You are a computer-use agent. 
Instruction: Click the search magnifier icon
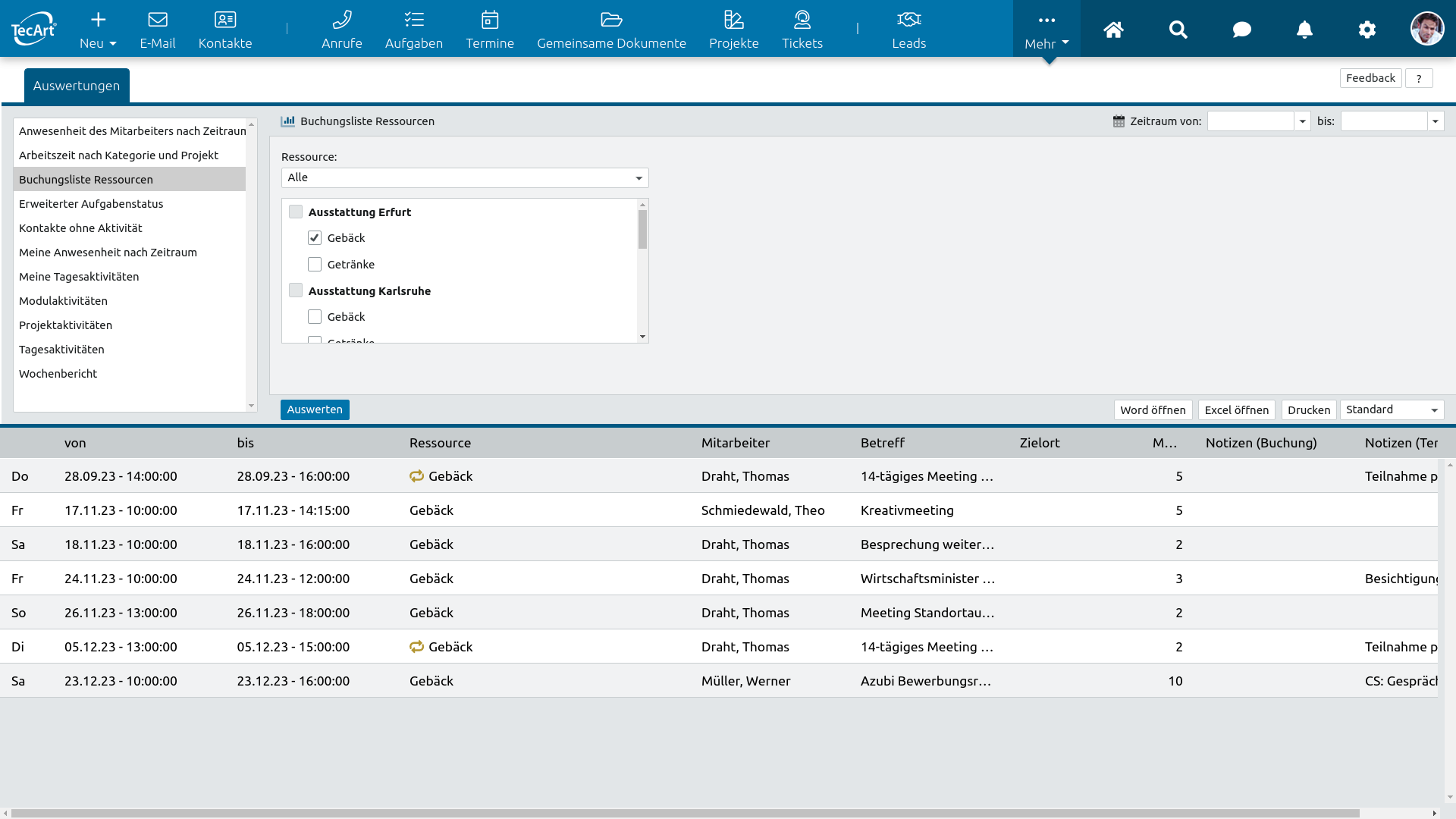pyautogui.click(x=1178, y=30)
